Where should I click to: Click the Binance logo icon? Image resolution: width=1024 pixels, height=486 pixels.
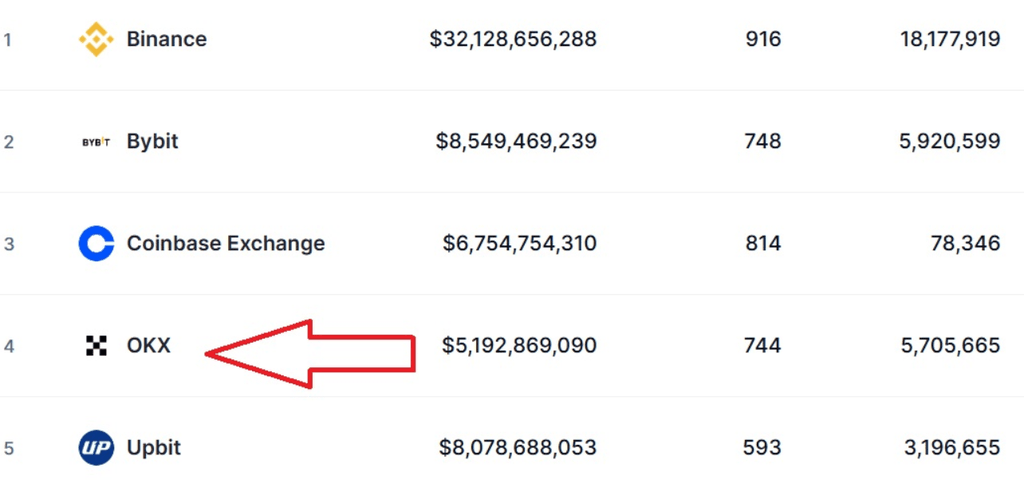(96, 40)
